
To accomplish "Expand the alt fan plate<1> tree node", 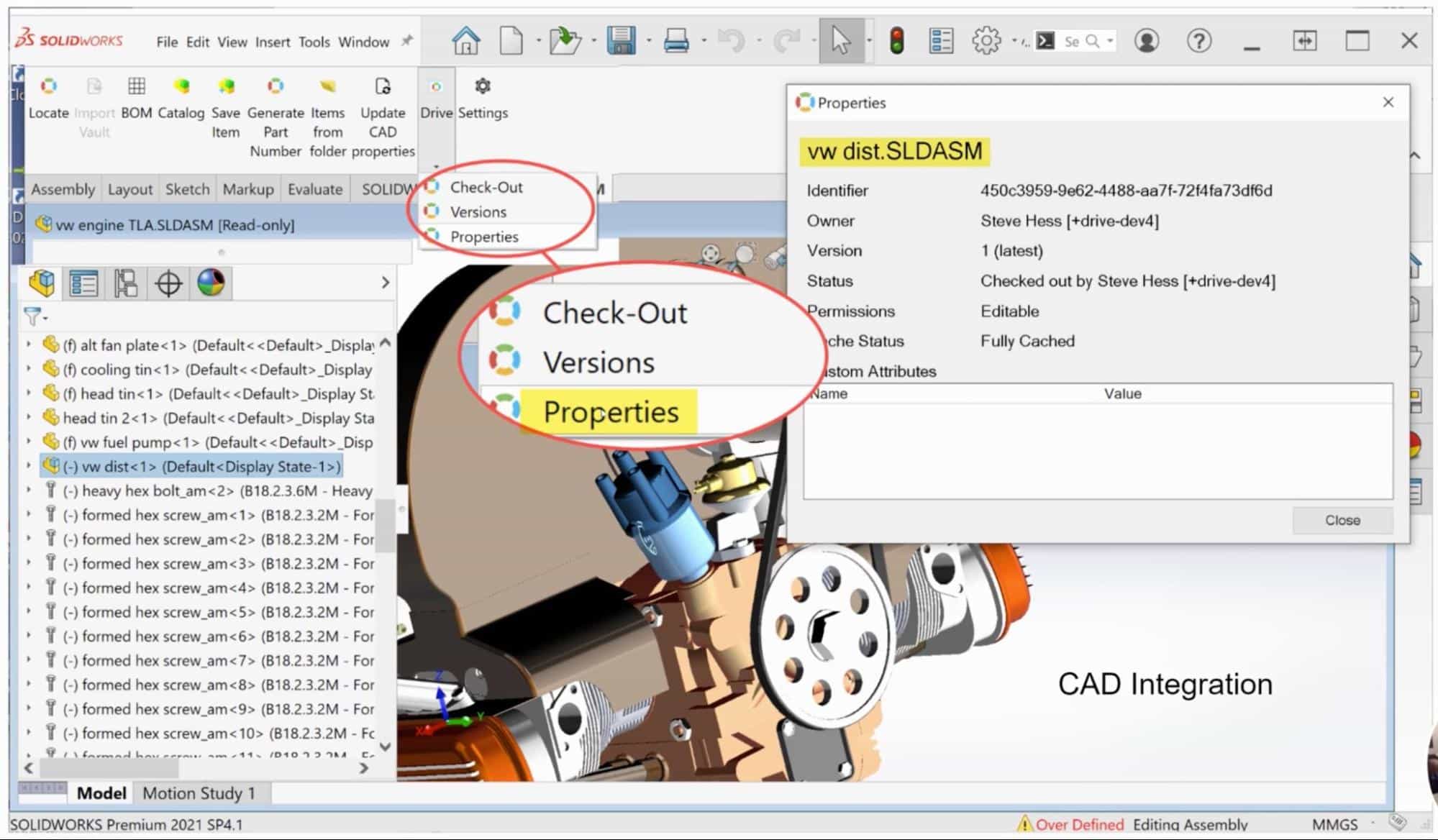I will pos(29,345).
